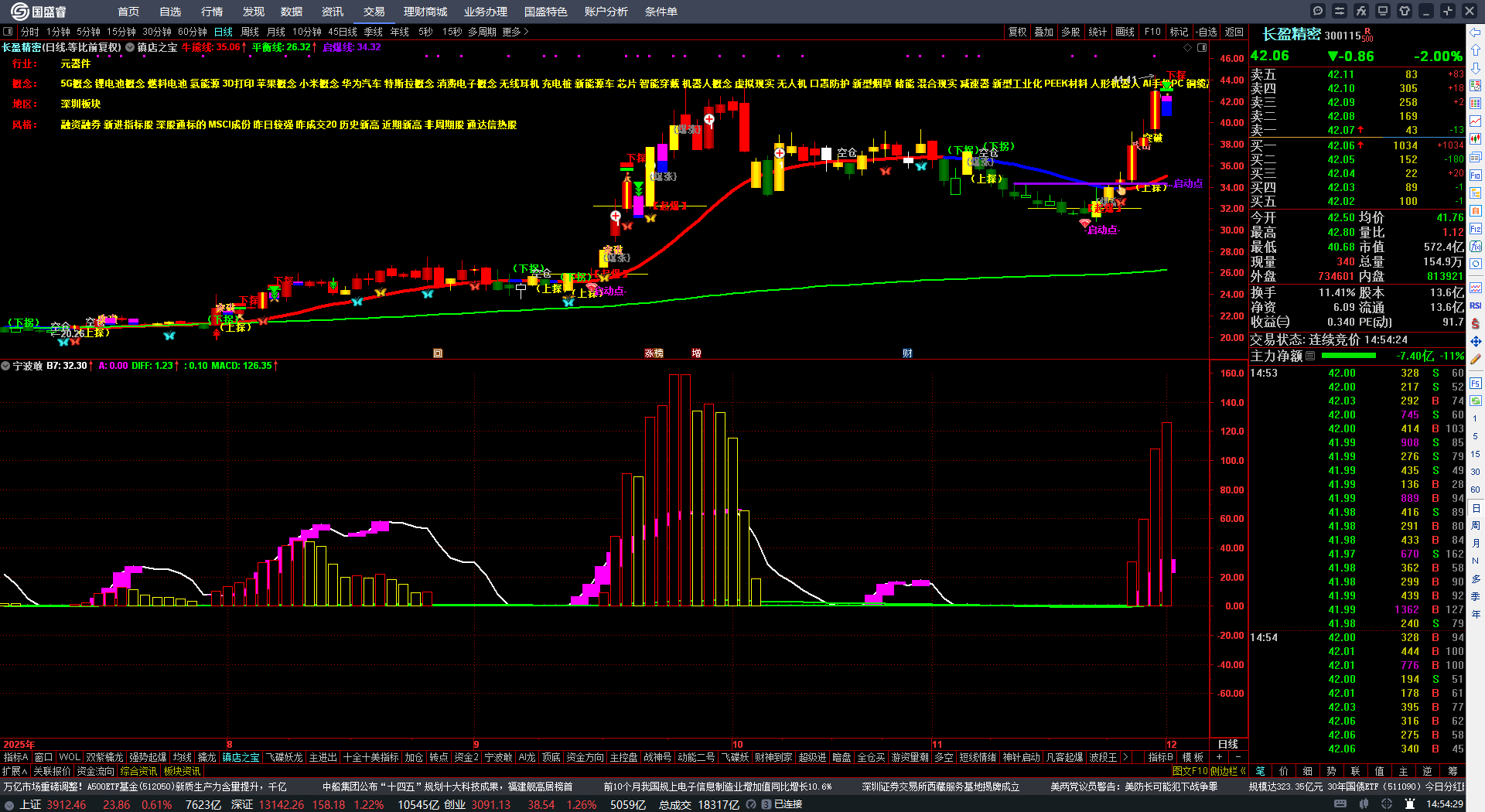1485x812 pixels.
Task: Click the 图文F10 link
Action: (x=1190, y=771)
